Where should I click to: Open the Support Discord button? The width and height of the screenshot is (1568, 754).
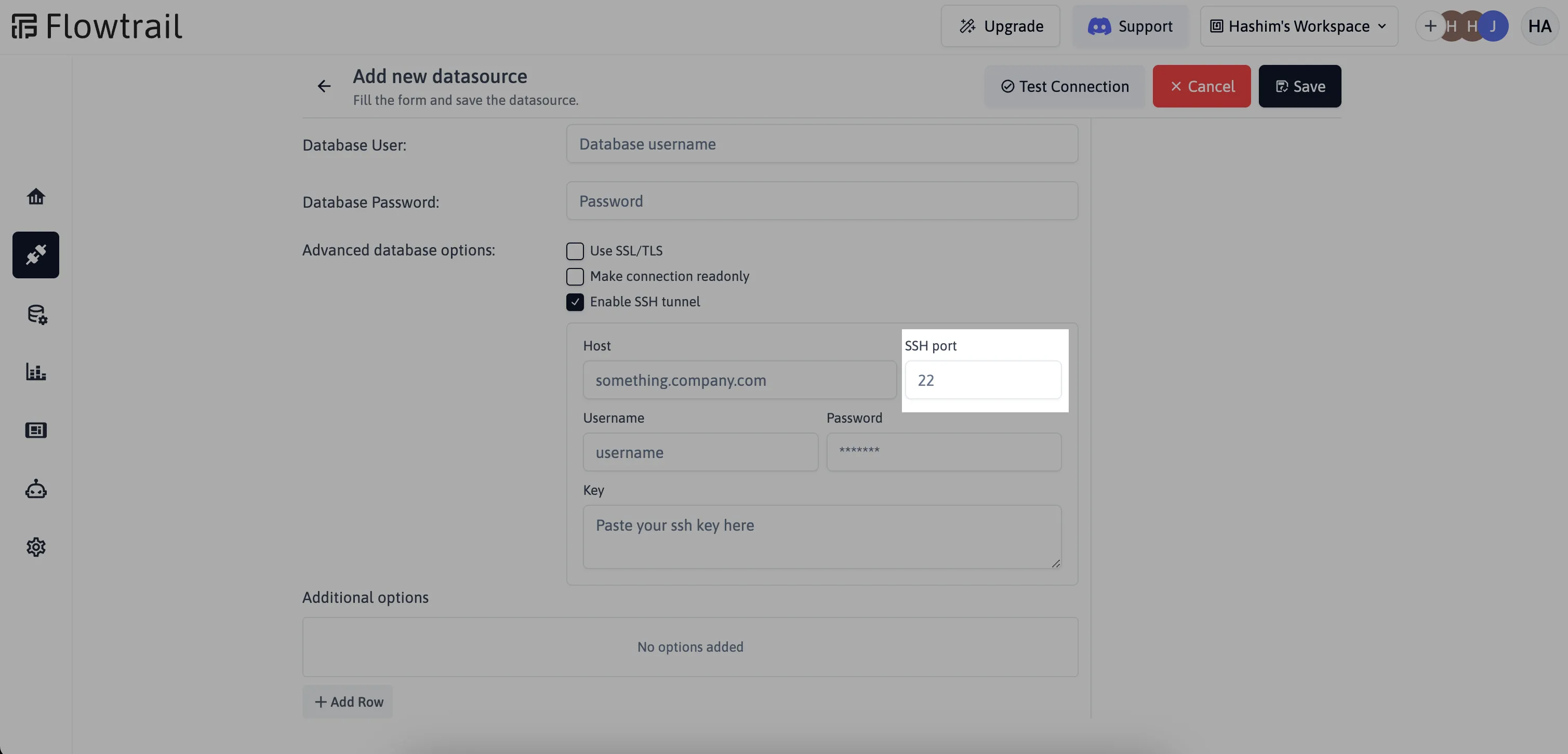point(1130,26)
